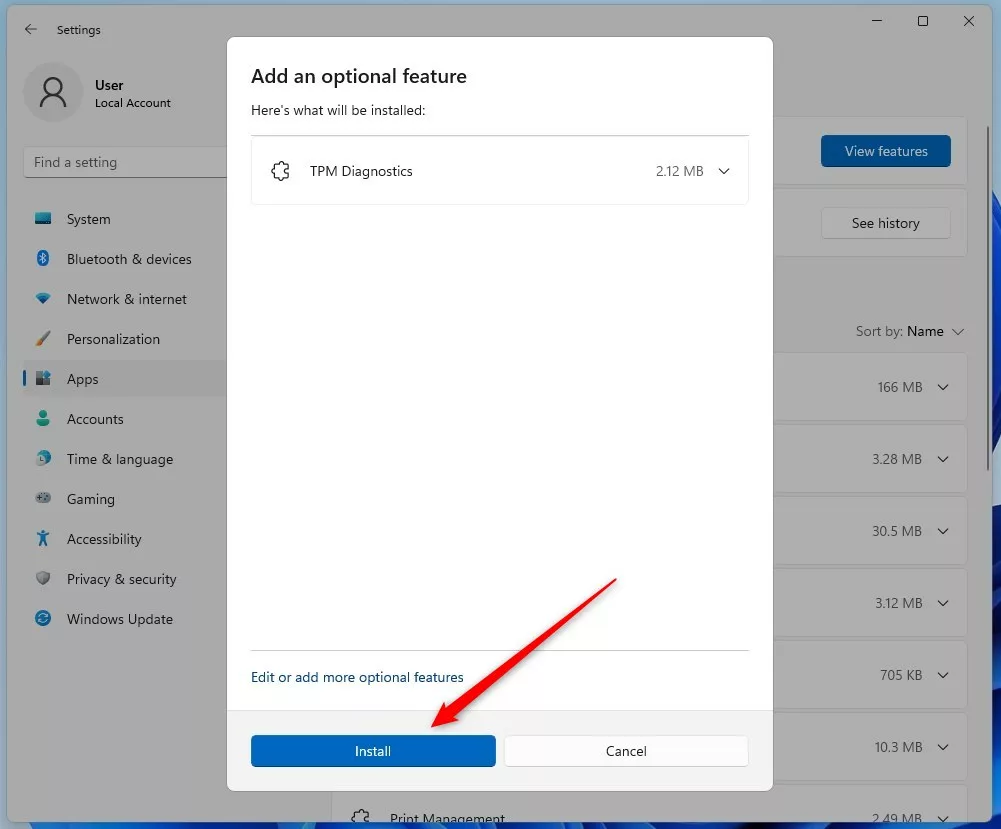Maximize the Settings window
This screenshot has width=1001, height=829.
[x=923, y=21]
